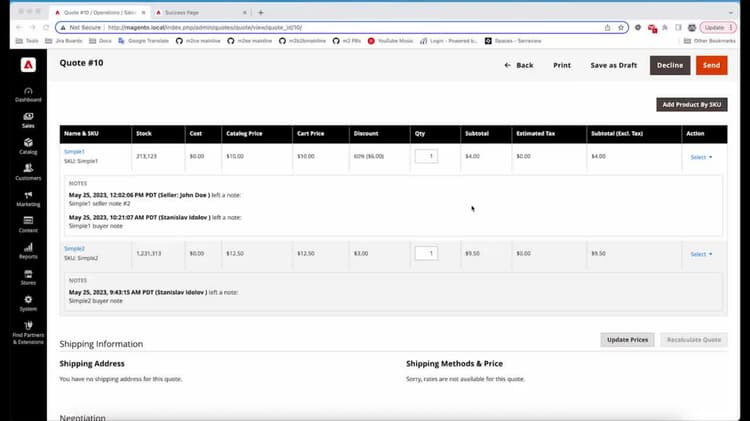Open the Reports sidebar menu

coord(28,251)
